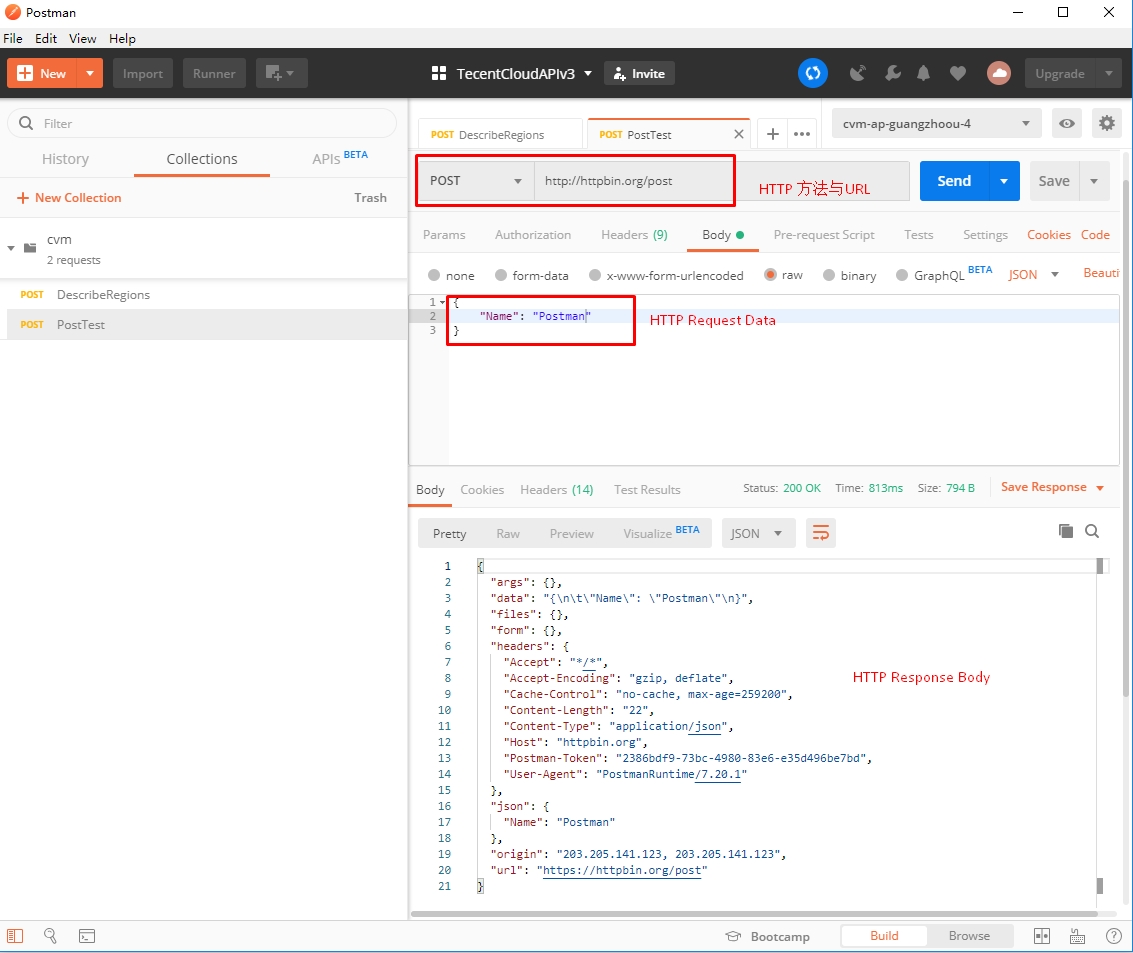Open the POST HTTP method dropdown

point(476,181)
